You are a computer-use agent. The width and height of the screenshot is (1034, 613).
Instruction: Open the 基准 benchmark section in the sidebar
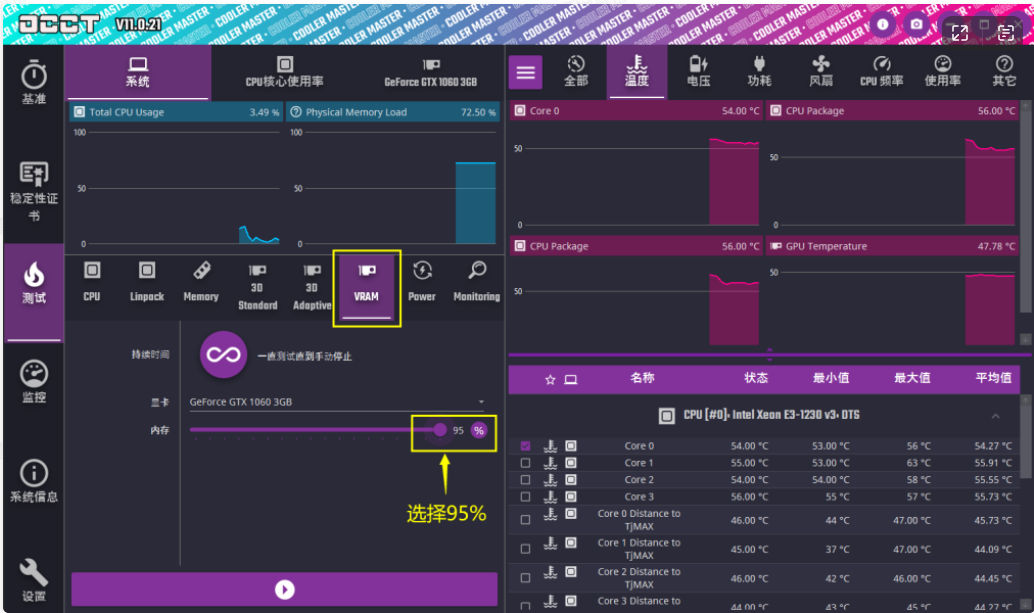pos(34,82)
